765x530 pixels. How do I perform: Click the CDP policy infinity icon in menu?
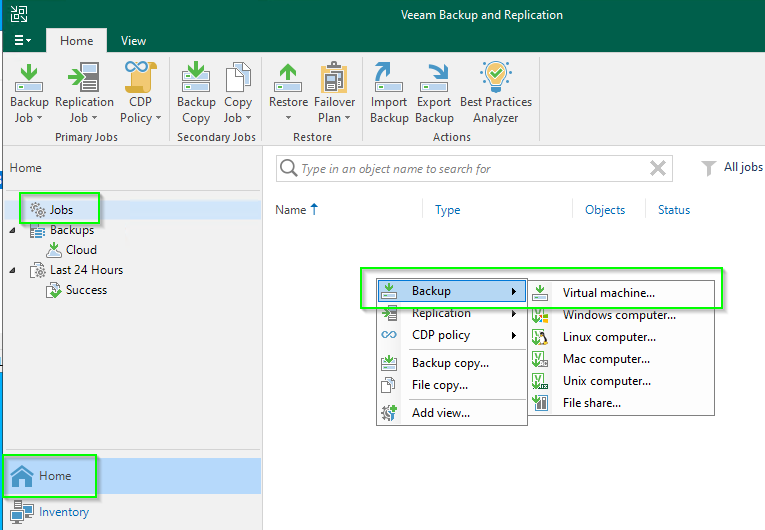point(389,335)
